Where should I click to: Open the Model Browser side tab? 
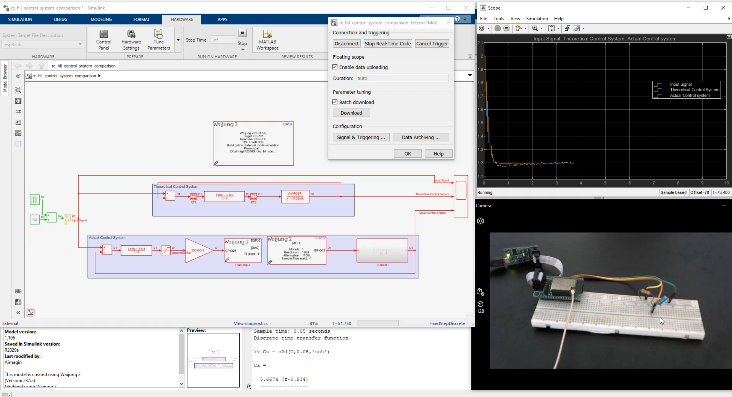click(x=5, y=77)
